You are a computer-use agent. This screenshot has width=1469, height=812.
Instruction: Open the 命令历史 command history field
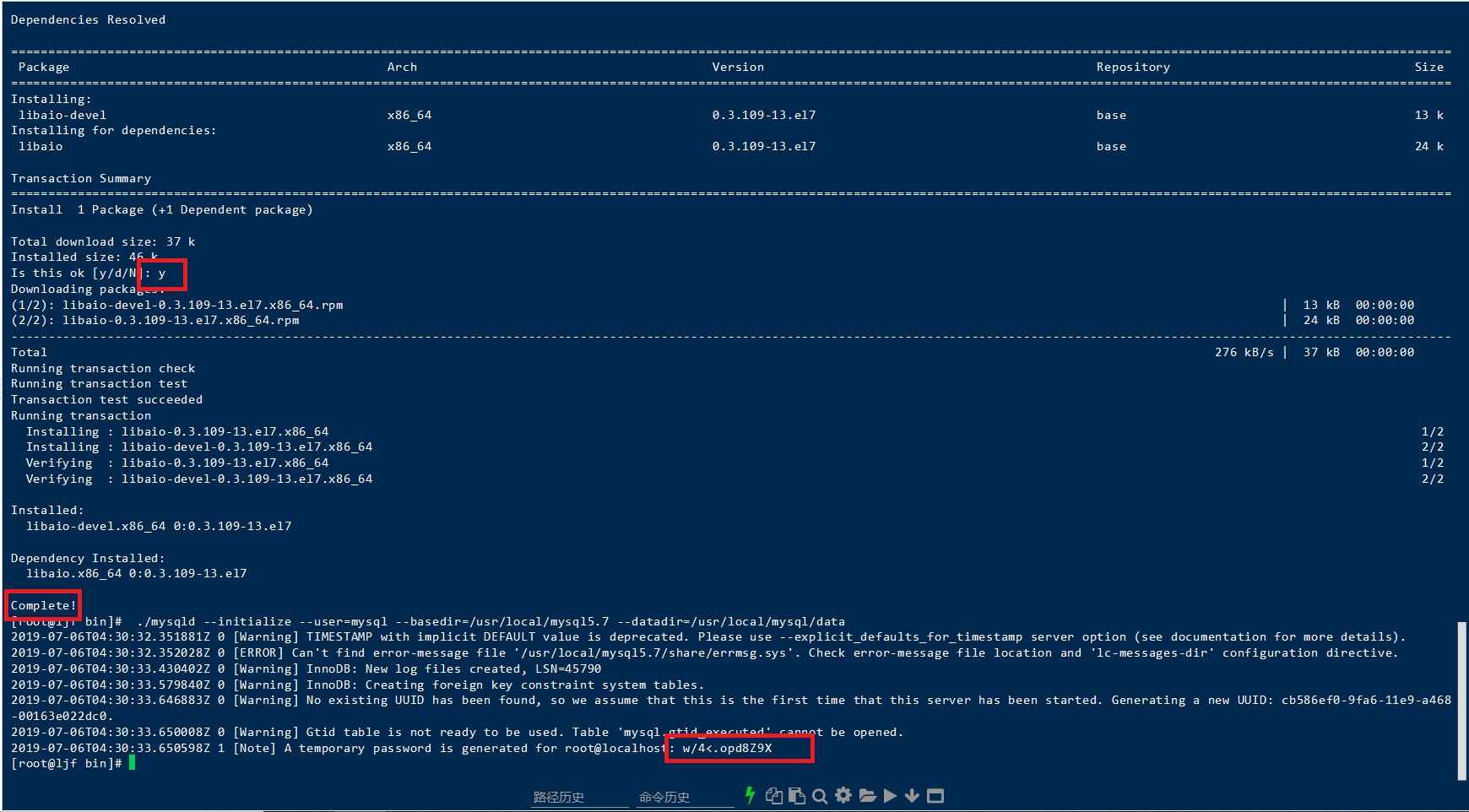coord(685,798)
